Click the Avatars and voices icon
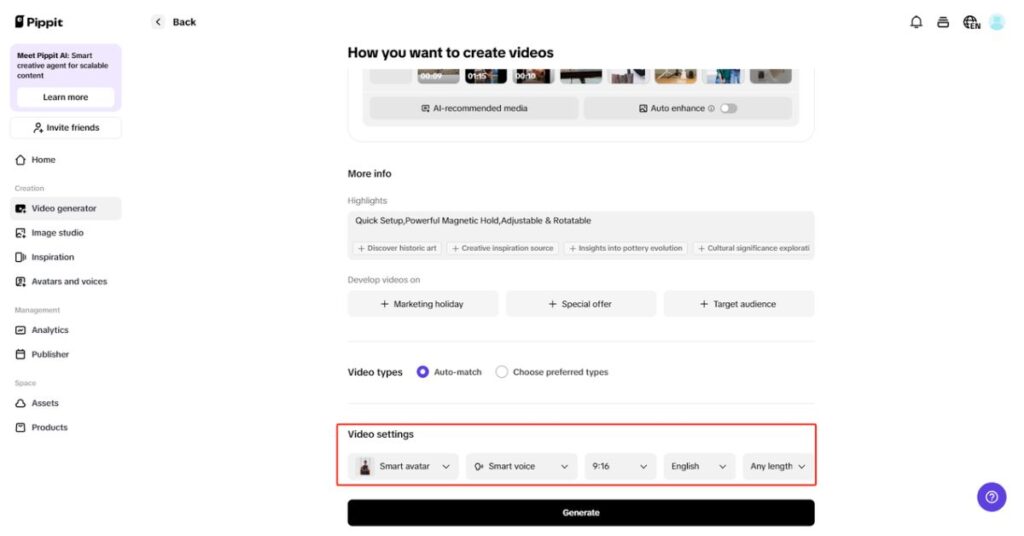The image size is (1024, 536). click(x=21, y=281)
